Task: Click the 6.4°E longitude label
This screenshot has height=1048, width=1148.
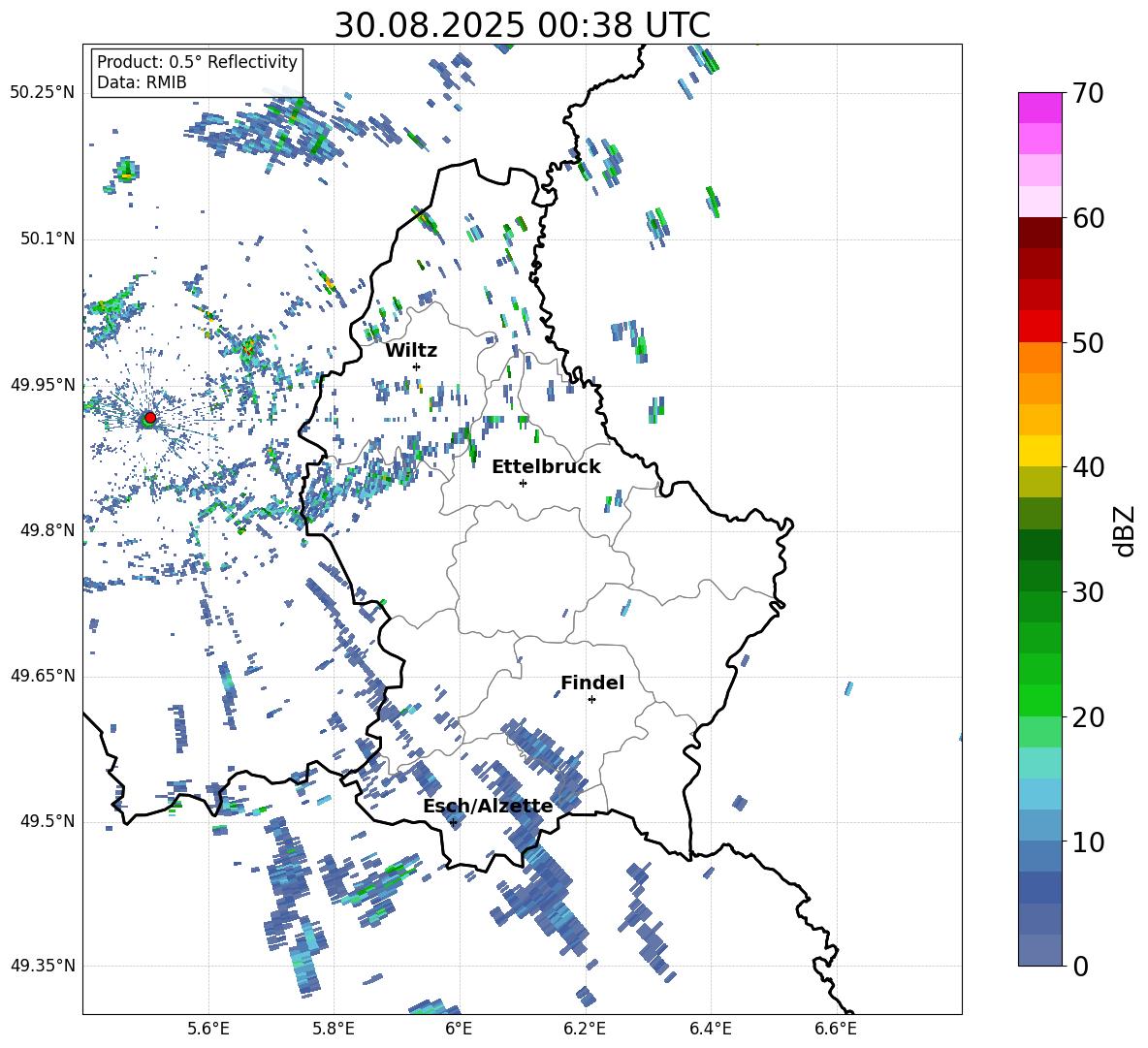Action: point(710,1030)
